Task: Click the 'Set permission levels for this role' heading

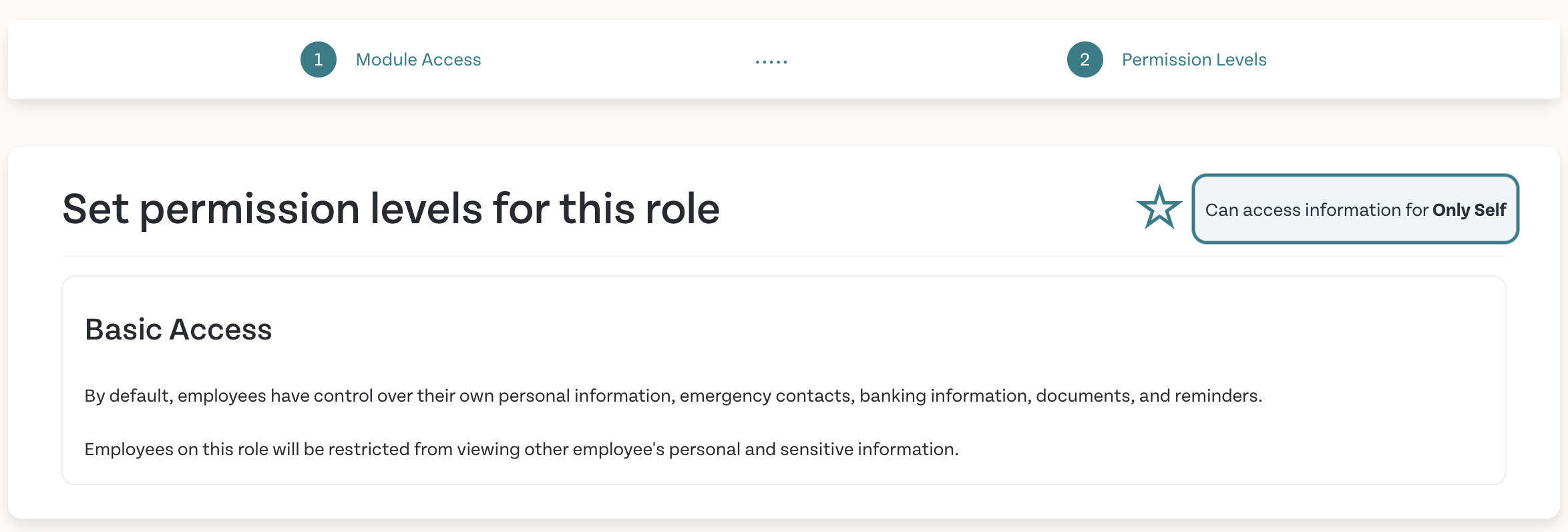Action: tap(391, 209)
